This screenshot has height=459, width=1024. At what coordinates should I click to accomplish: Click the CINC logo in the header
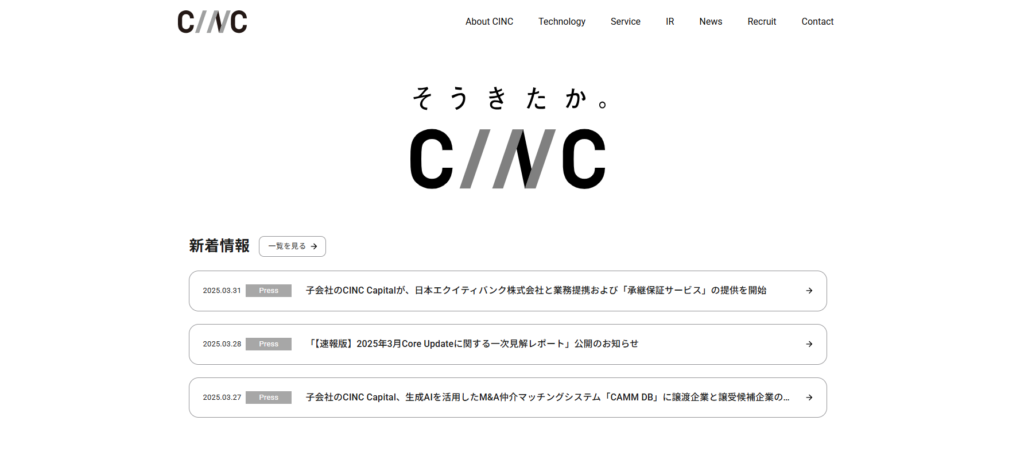coord(212,22)
